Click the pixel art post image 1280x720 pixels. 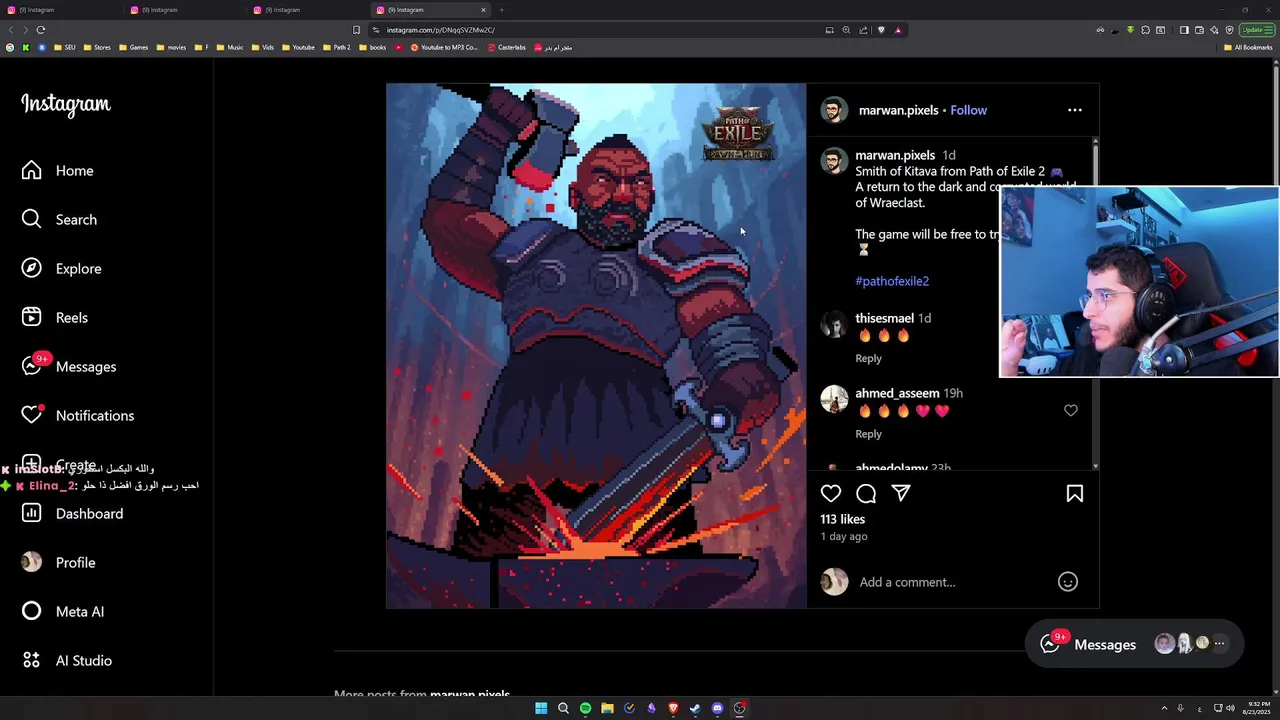click(596, 346)
